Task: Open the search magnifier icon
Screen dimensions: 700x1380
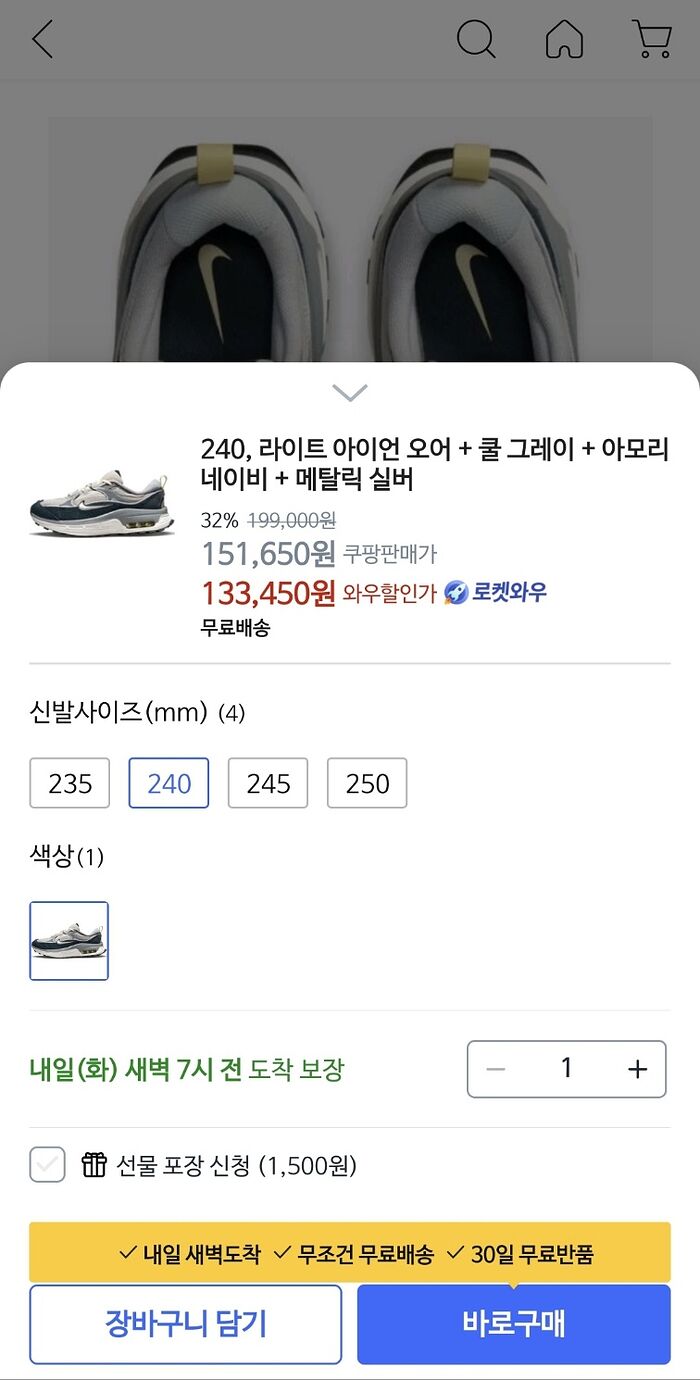Action: 476,40
